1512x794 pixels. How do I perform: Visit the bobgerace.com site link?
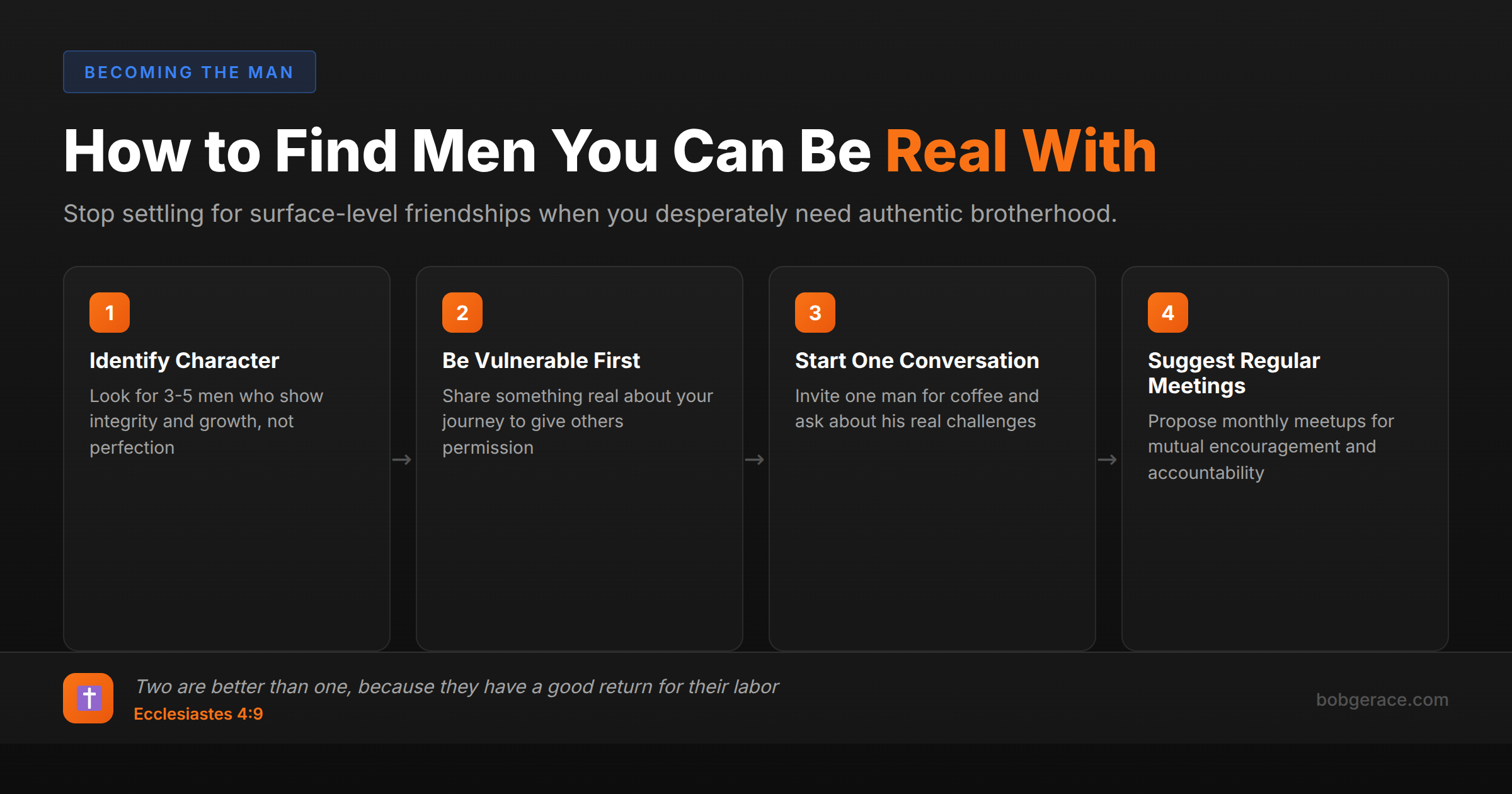(x=1383, y=699)
